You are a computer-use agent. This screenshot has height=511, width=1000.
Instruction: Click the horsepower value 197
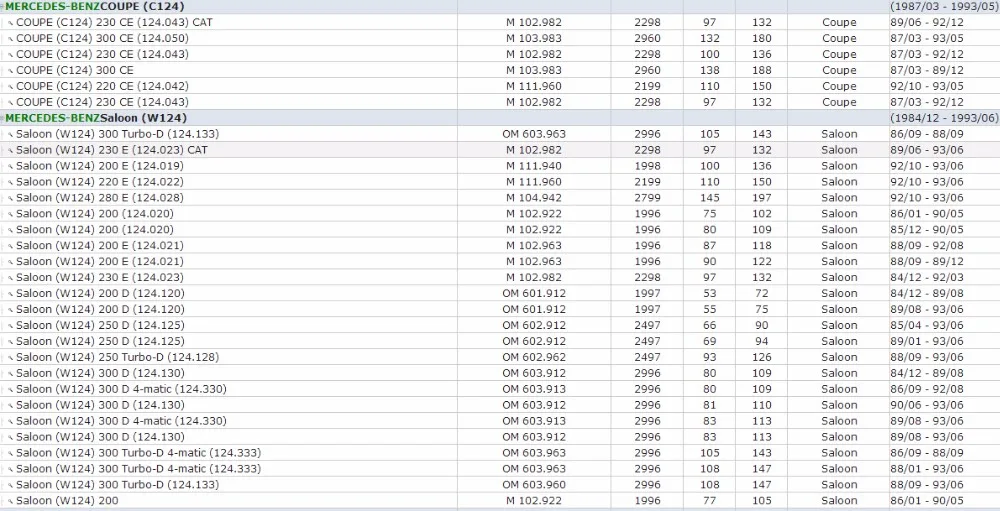(x=761, y=198)
